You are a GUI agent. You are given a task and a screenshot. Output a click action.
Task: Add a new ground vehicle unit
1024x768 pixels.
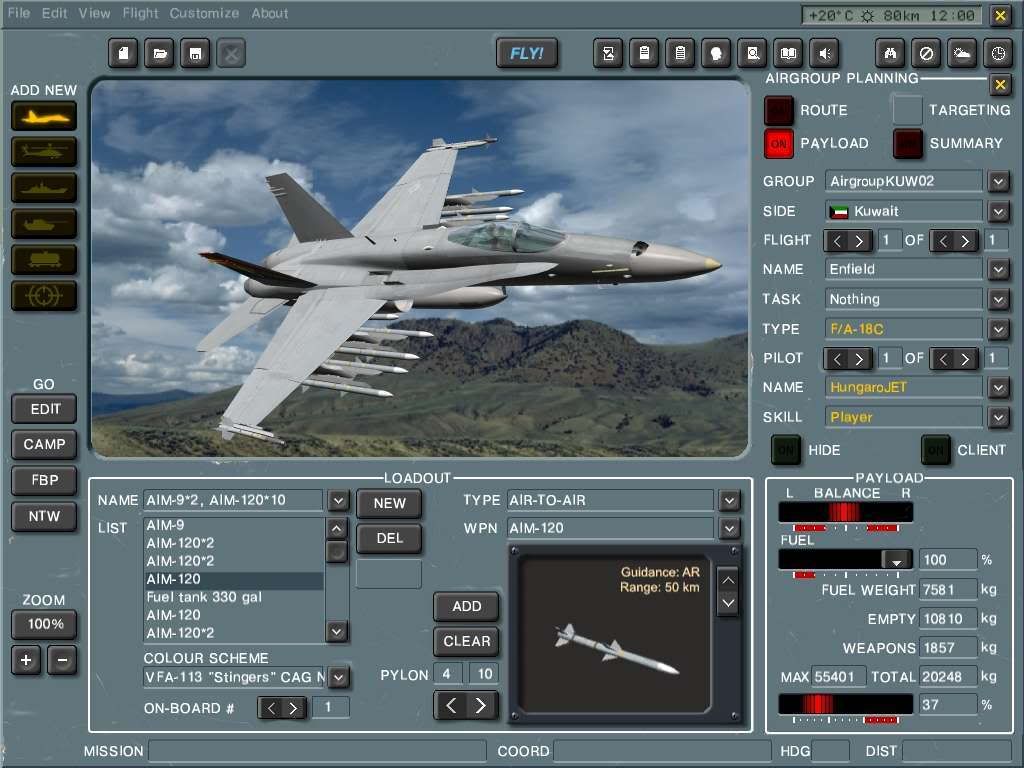[44, 224]
